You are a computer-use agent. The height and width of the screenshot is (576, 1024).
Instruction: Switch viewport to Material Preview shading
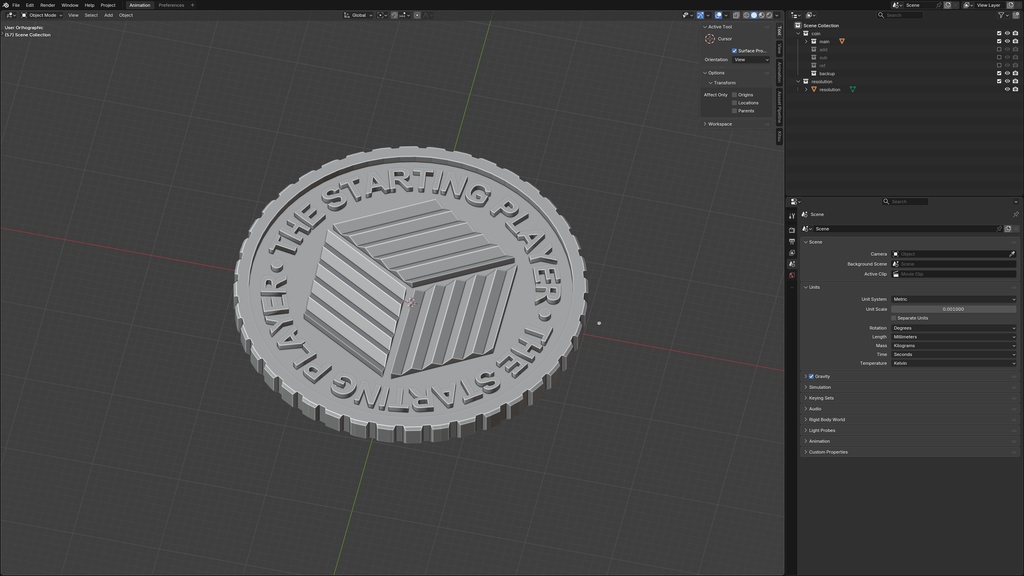point(761,15)
